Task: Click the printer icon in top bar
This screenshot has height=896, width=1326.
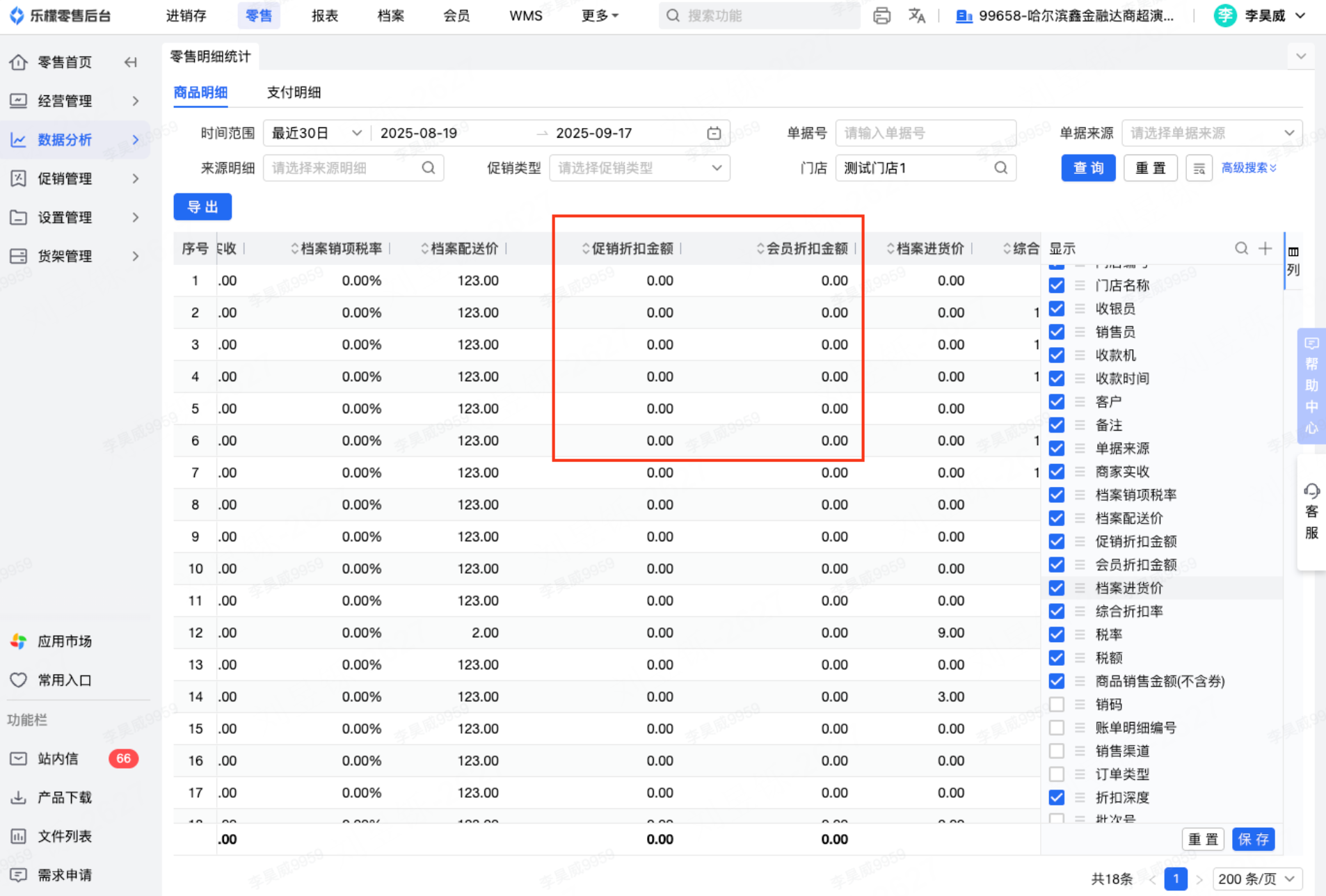Action: [881, 16]
